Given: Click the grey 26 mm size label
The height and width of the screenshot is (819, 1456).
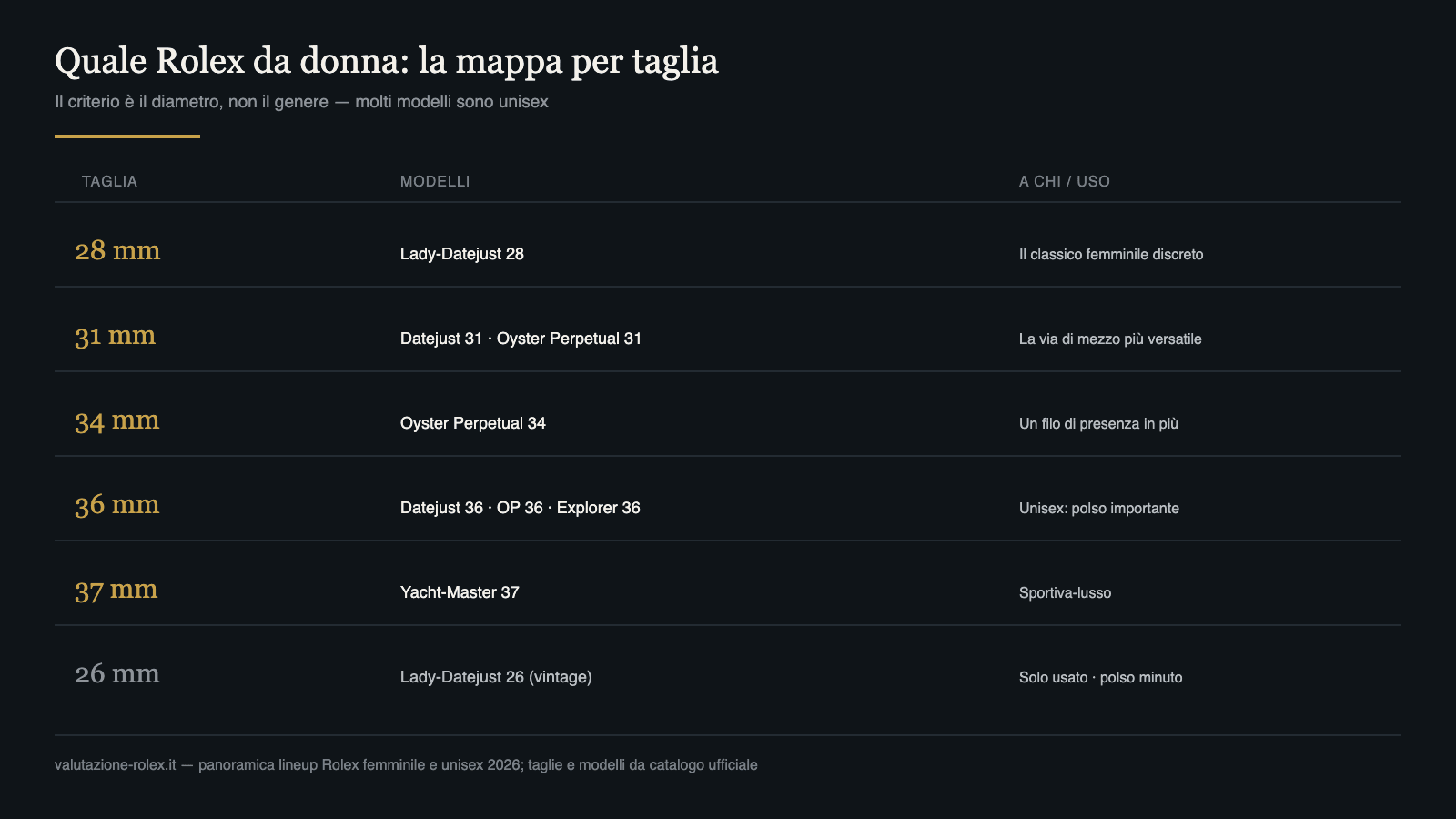Looking at the screenshot, I should [117, 674].
